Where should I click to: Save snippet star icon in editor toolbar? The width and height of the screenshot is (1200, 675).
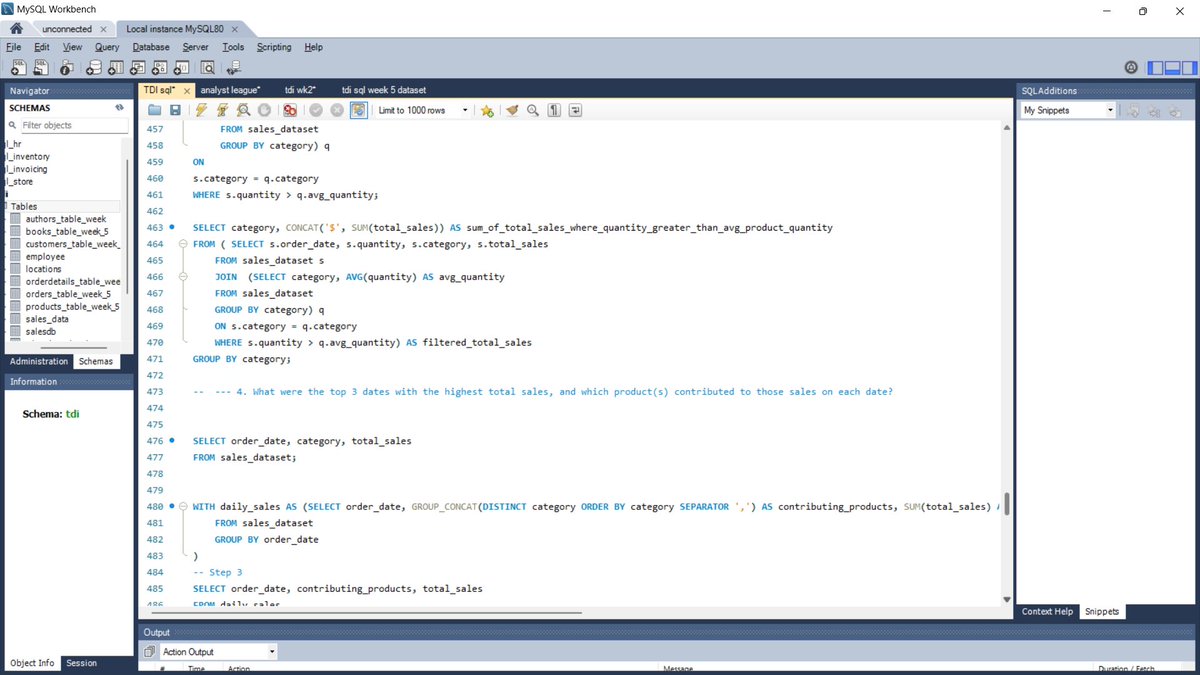[x=487, y=110]
